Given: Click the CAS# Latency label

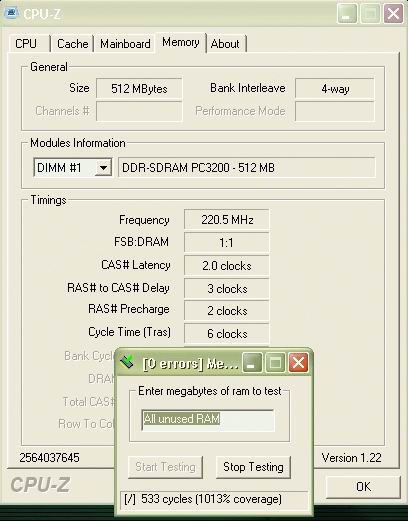Looking at the screenshot, I should tap(136, 265).
